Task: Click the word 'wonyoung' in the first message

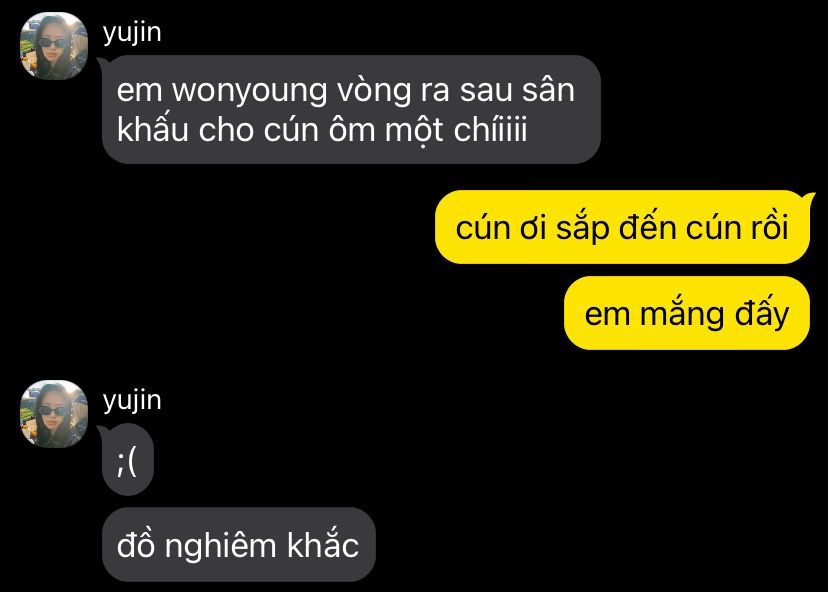Action: click(249, 91)
